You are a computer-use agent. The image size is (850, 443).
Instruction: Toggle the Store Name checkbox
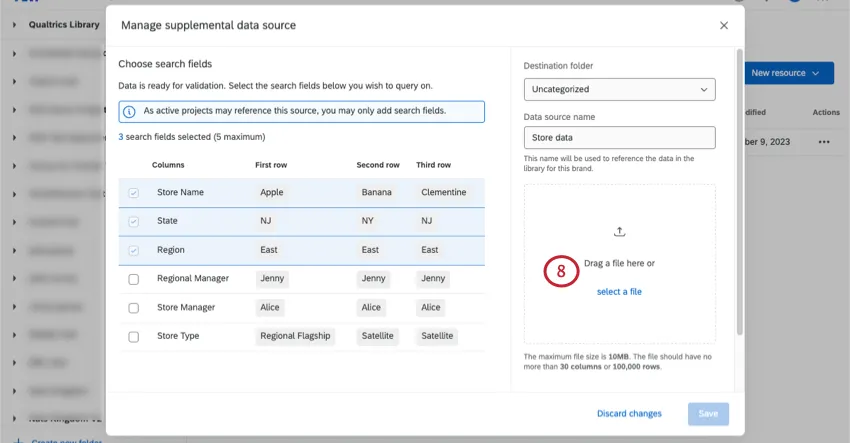pyautogui.click(x=134, y=192)
